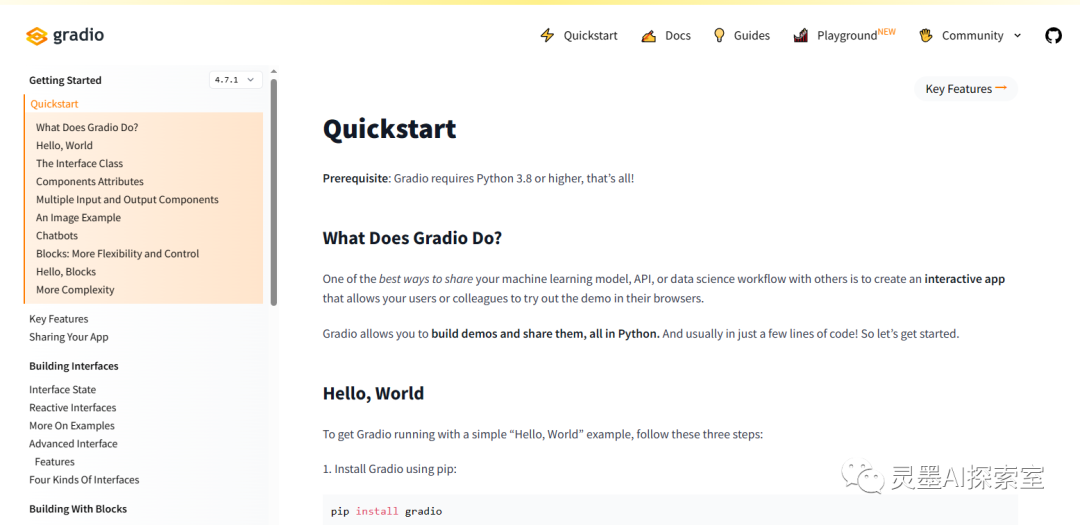Open the 4.7.1 version dropdown
The height and width of the screenshot is (525, 1080).
pos(236,80)
